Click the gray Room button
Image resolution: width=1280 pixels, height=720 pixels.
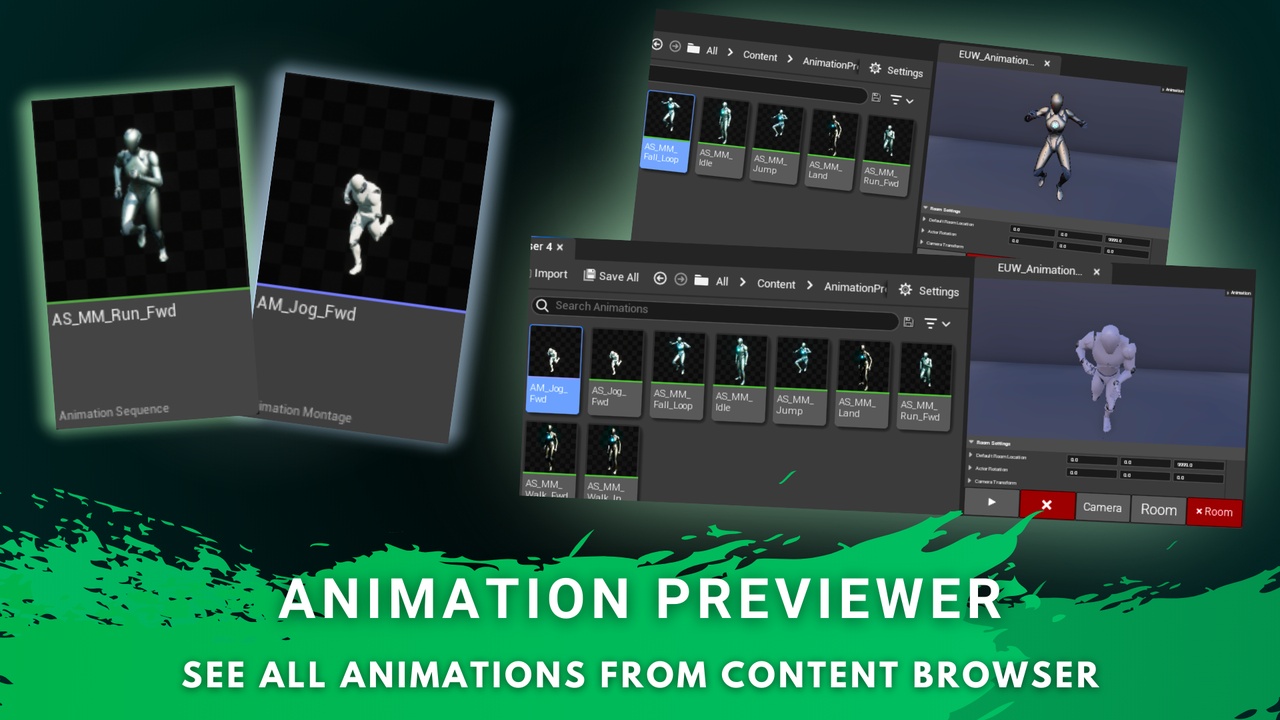pyautogui.click(x=1158, y=510)
